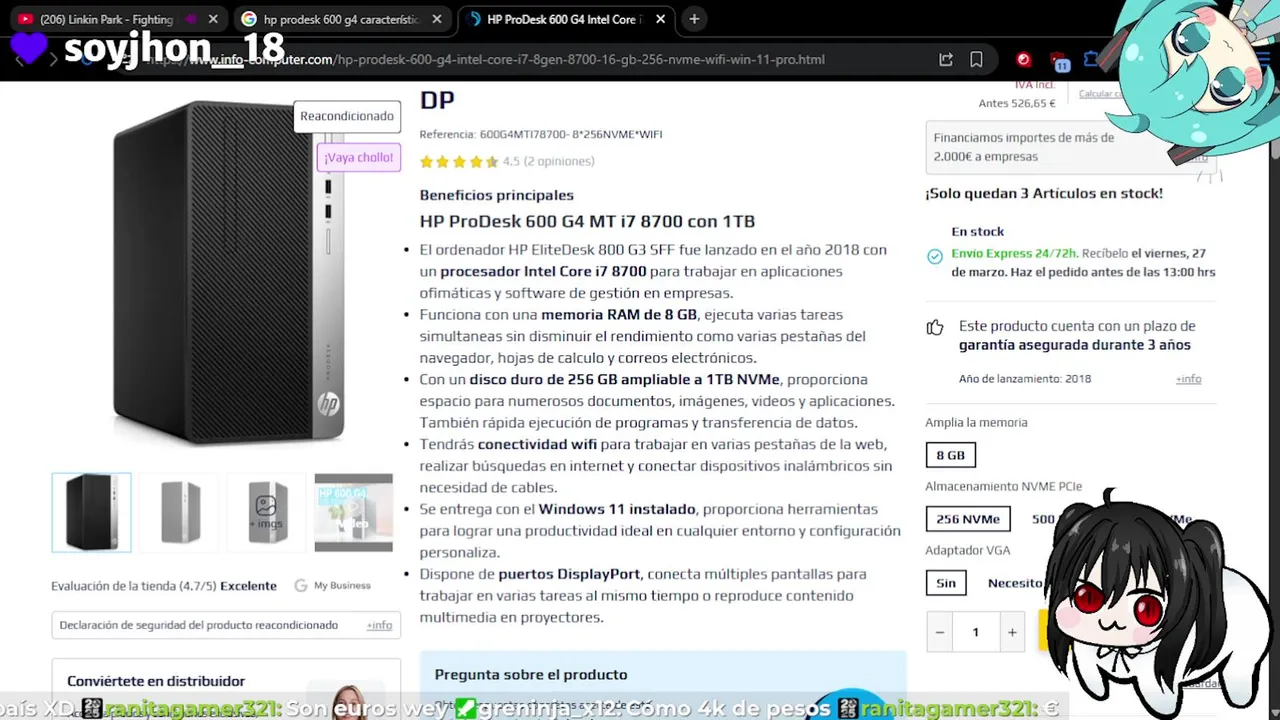Click the Evaluación de la tienda (4.7/5) Excelente text
Viewport: 1280px width, 720px height.
coord(164,586)
